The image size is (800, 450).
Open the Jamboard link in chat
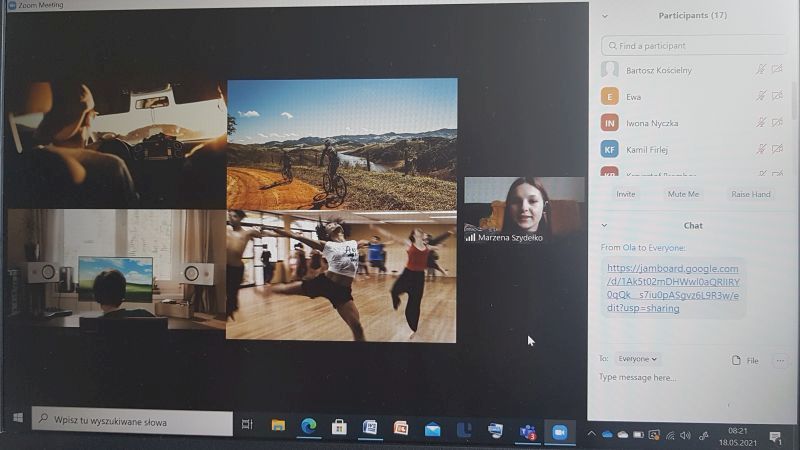click(672, 288)
